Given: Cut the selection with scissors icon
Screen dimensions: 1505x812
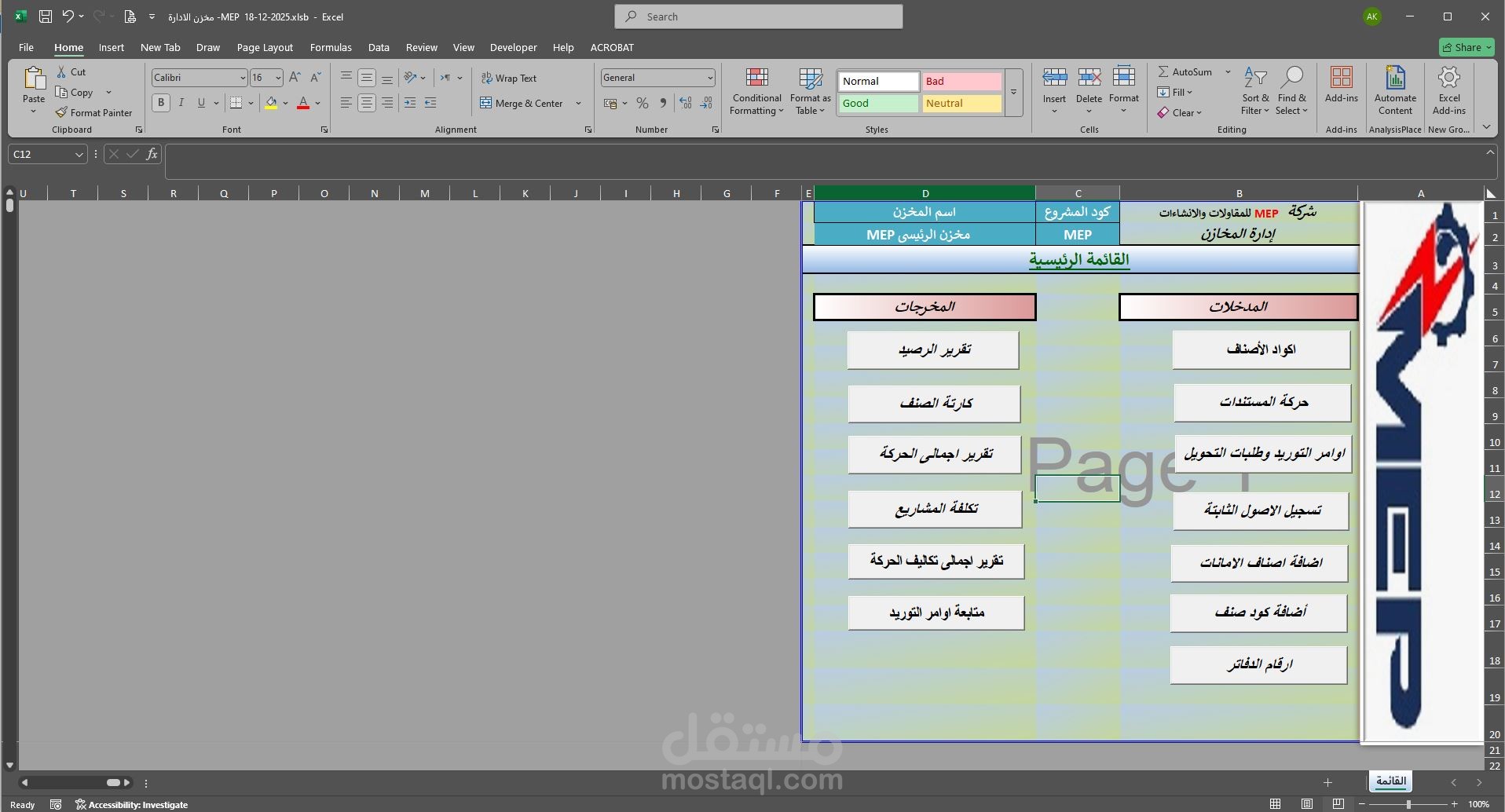Looking at the screenshot, I should click(x=62, y=72).
